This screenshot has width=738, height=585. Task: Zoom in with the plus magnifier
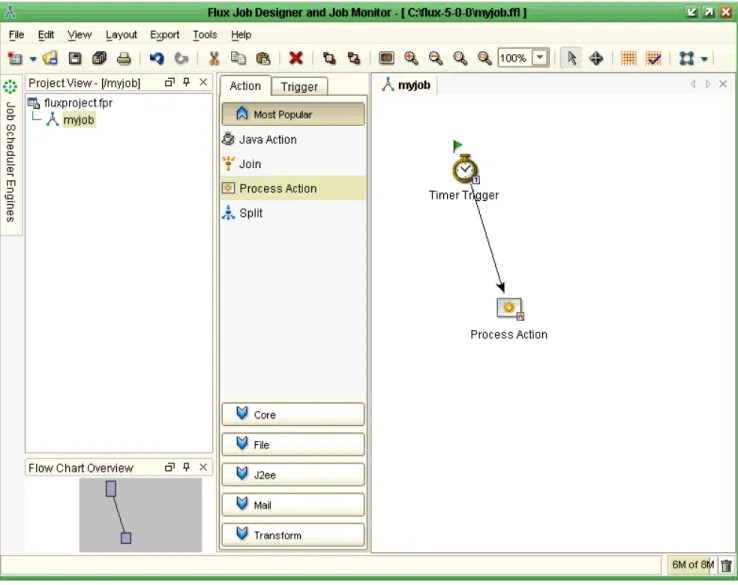coord(411,58)
